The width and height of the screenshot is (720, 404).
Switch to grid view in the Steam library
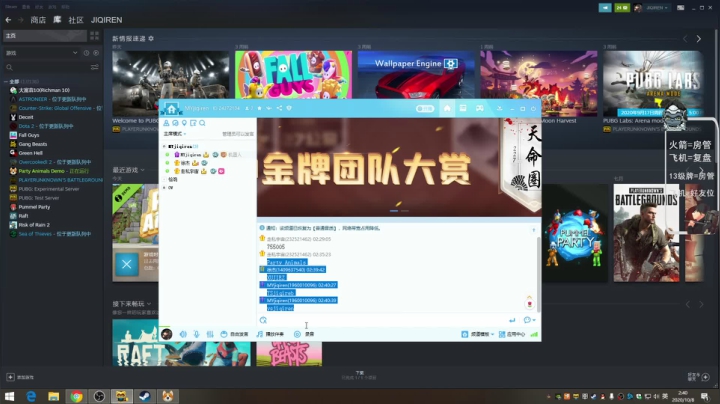(x=95, y=35)
